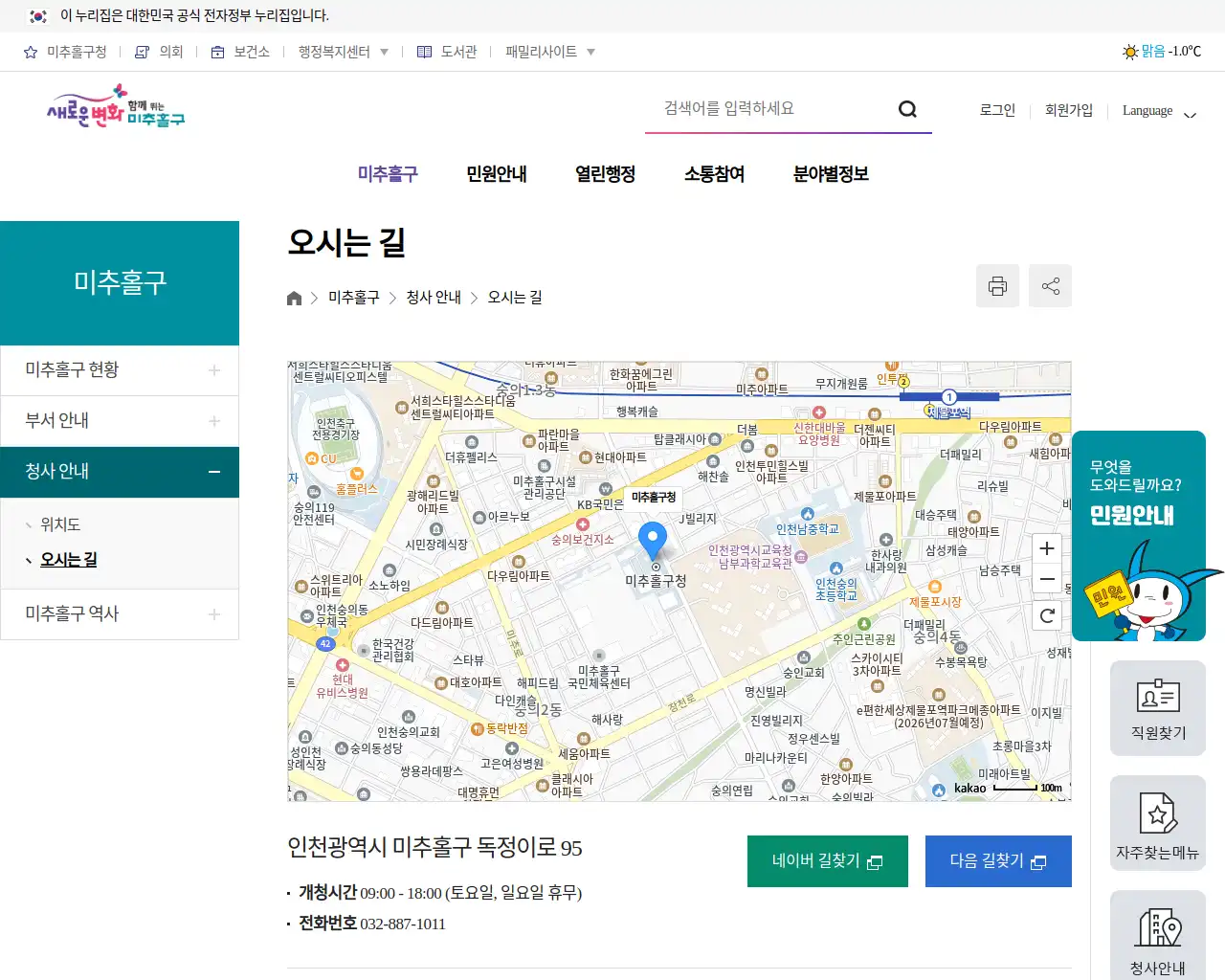This screenshot has height=980, width=1225.
Task: Click subway line 1 marker on map
Action: click(x=949, y=397)
